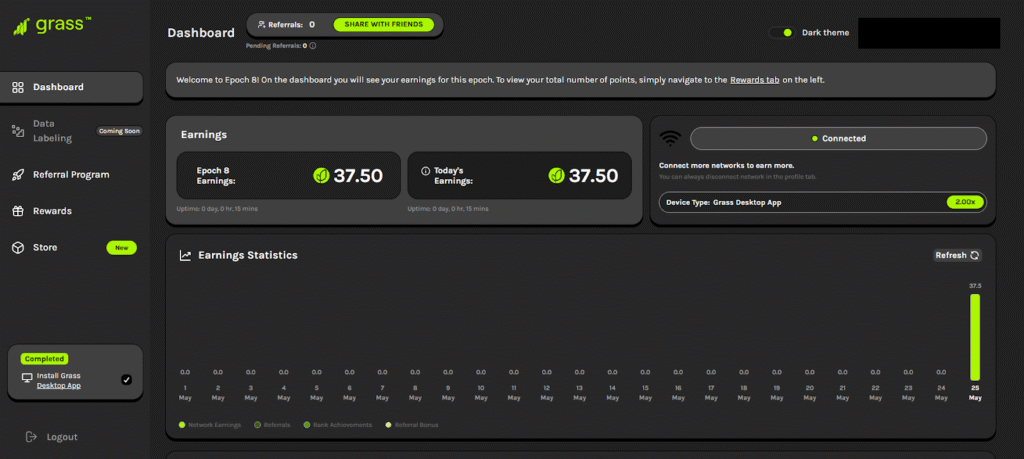Screen dimensions: 1024x459
Task: Click the Refresh button in Earnings Statistics
Action: click(957, 255)
